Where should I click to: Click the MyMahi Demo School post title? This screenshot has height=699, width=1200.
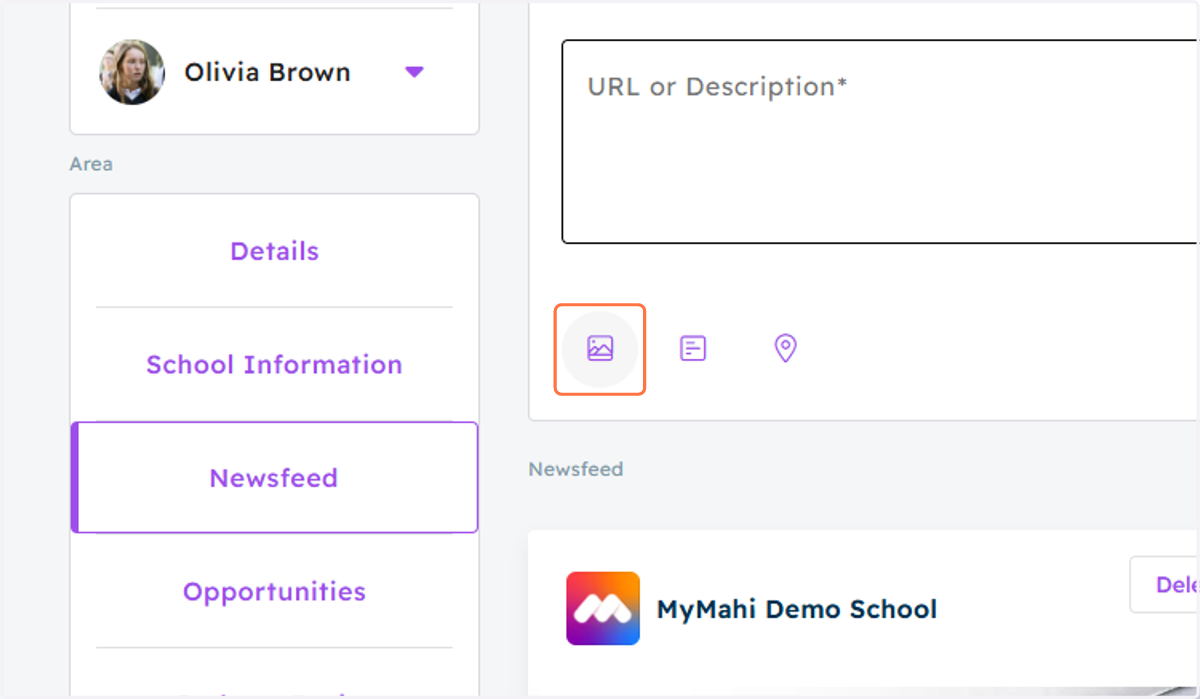(x=797, y=609)
